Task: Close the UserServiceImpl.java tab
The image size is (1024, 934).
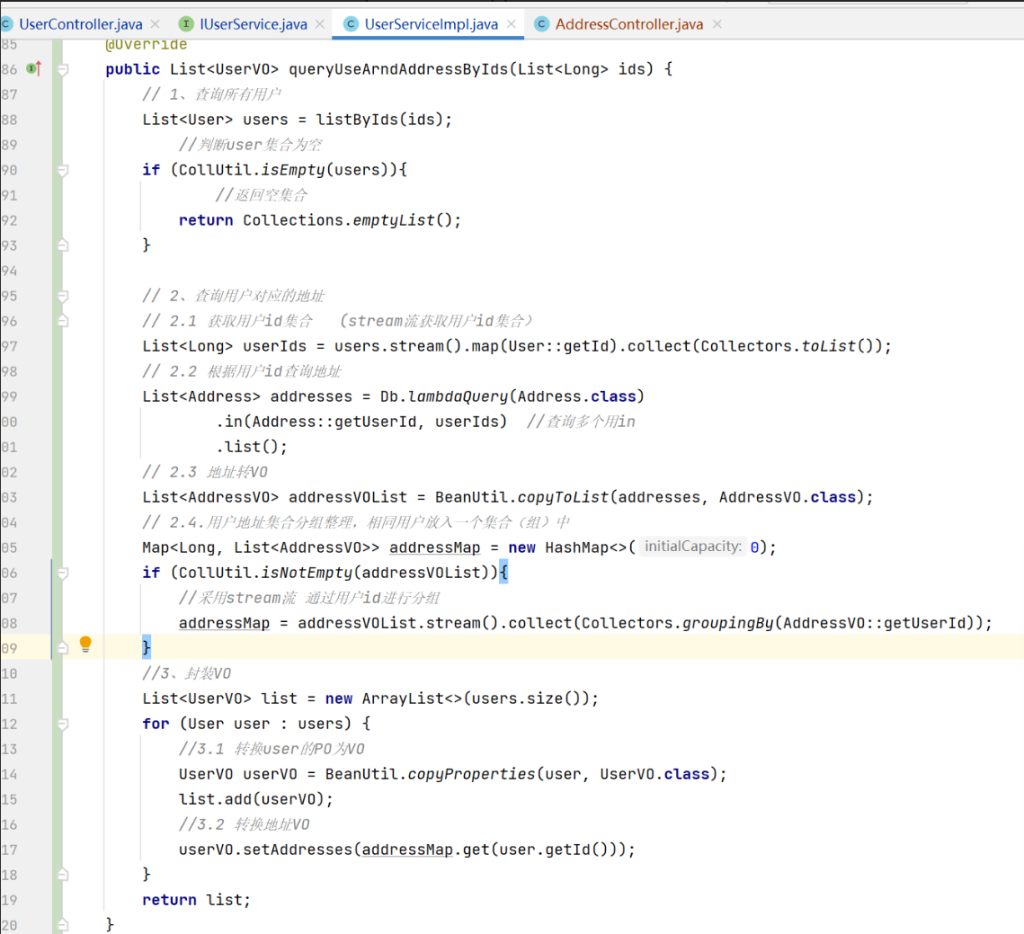Action: [x=510, y=24]
